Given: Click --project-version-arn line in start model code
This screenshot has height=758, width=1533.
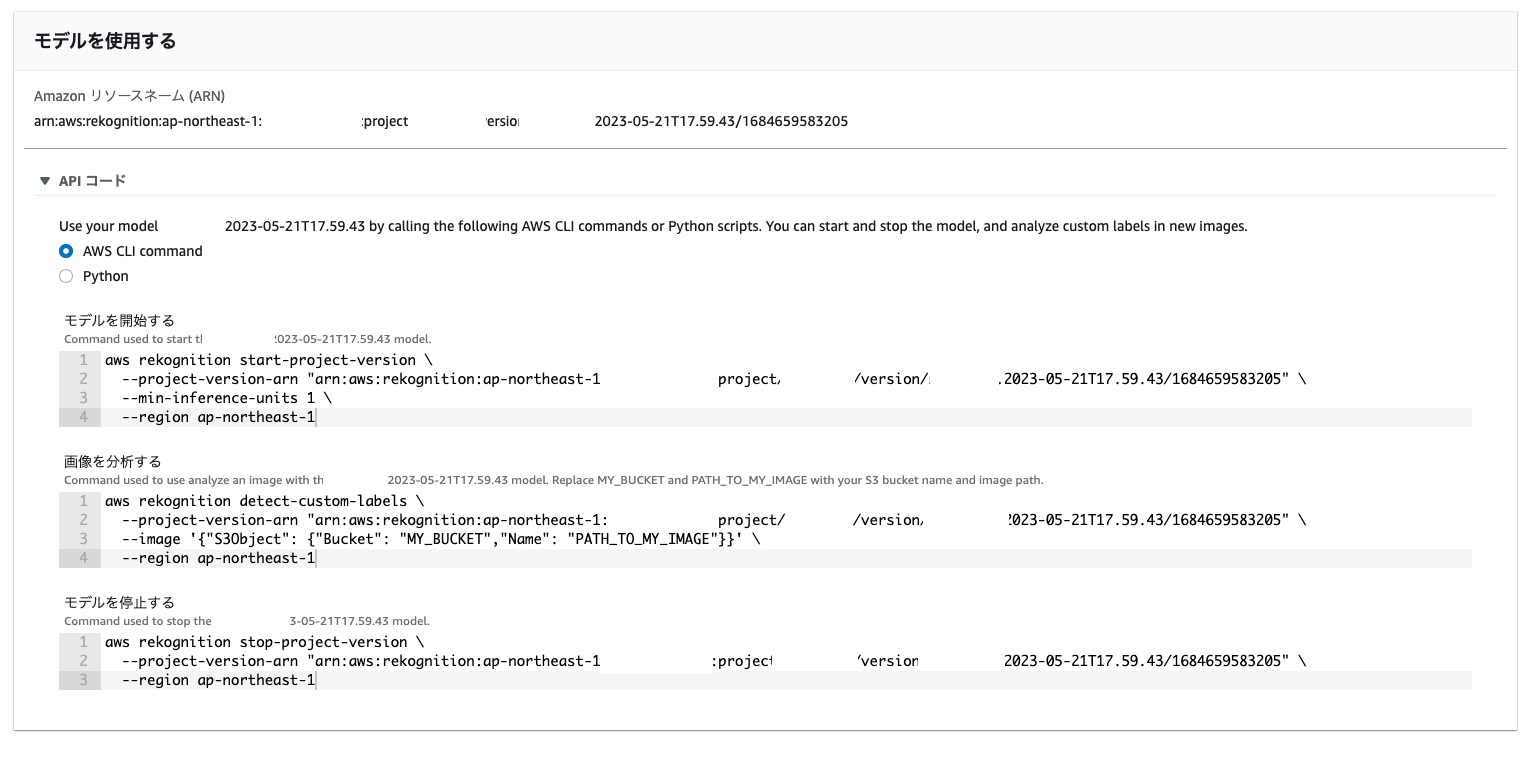Looking at the screenshot, I should click(x=713, y=379).
